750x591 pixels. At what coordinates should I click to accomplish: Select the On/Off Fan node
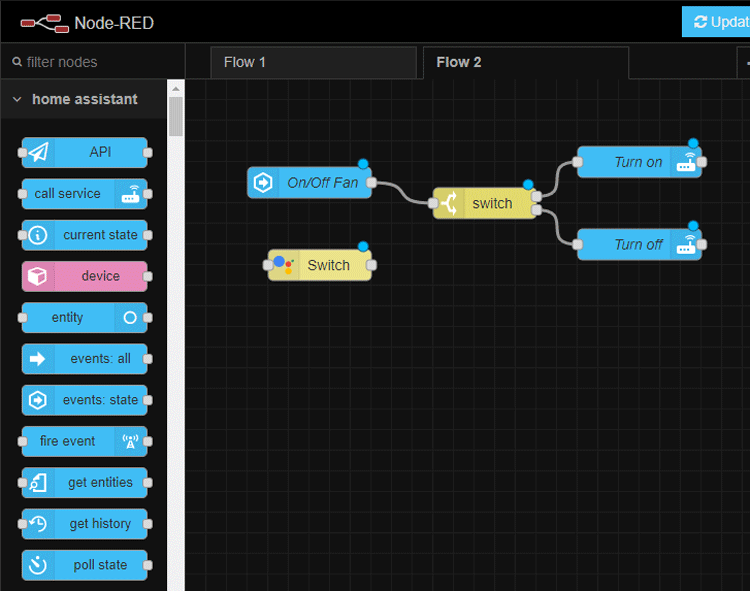click(x=320, y=183)
